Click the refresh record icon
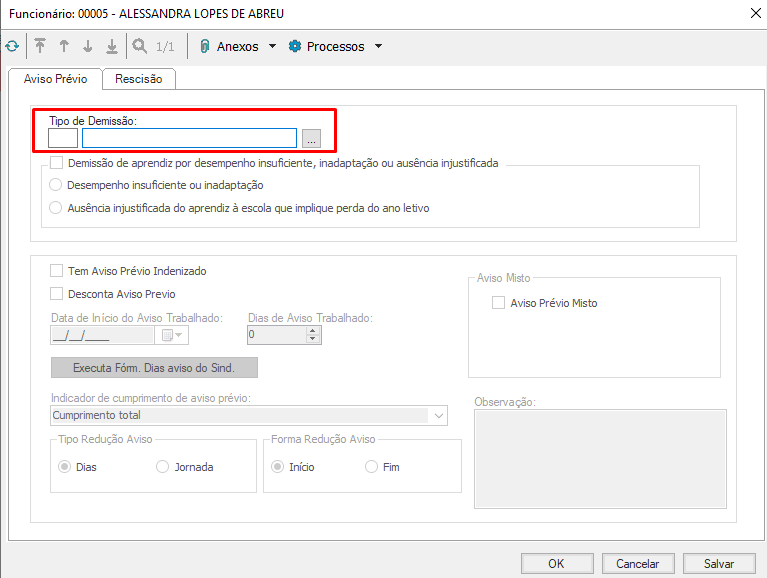 tap(12, 46)
